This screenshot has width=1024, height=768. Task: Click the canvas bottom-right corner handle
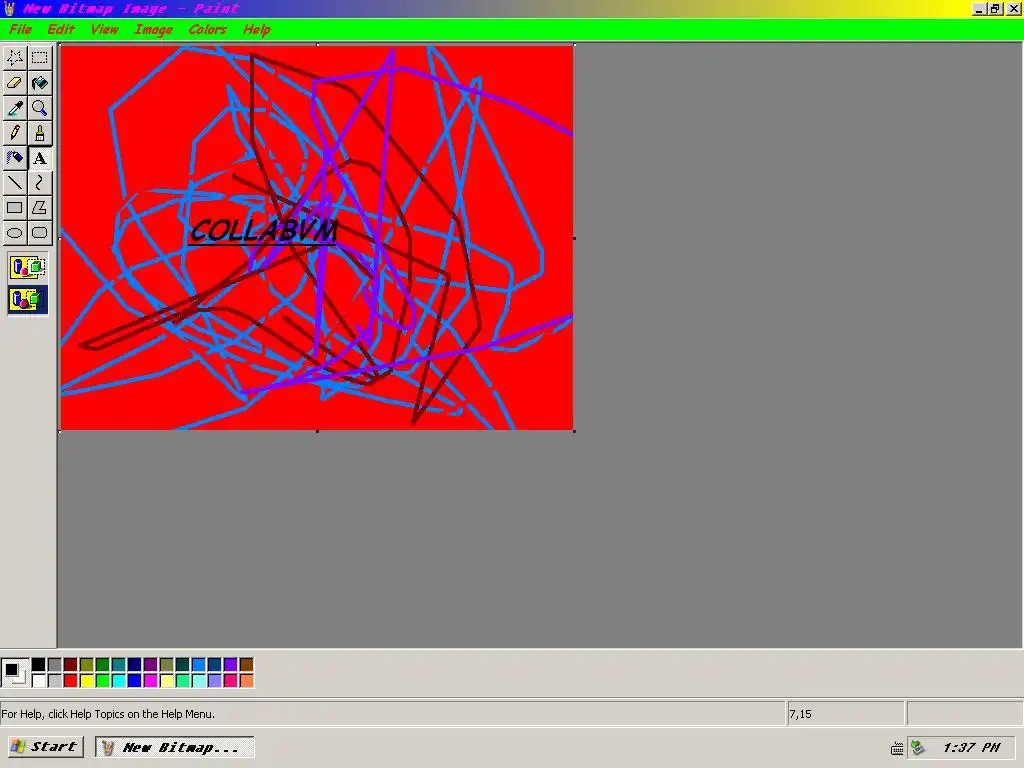click(x=574, y=431)
